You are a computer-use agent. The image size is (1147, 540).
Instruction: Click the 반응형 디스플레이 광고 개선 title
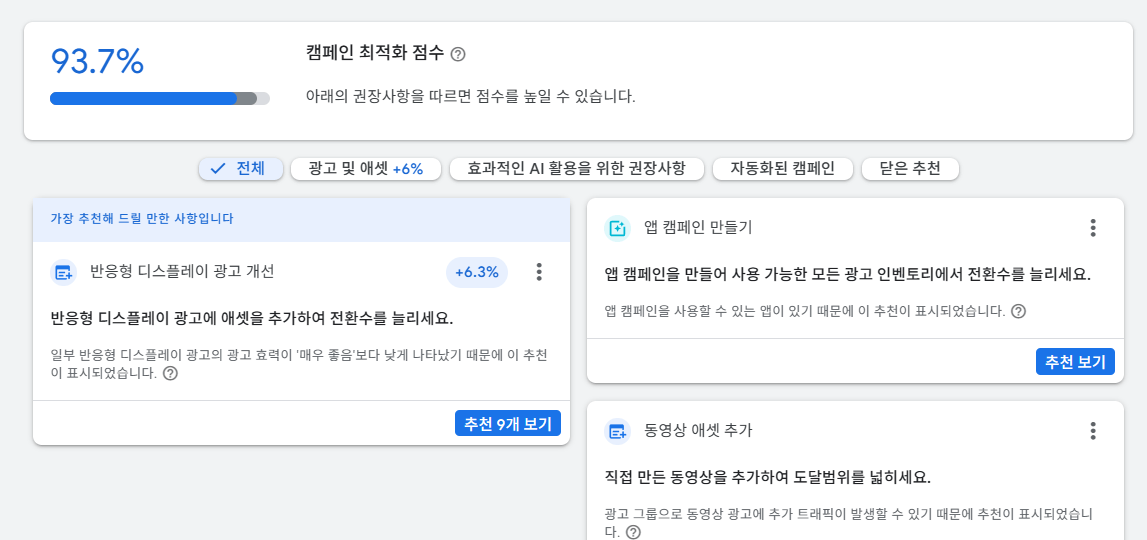click(x=182, y=272)
